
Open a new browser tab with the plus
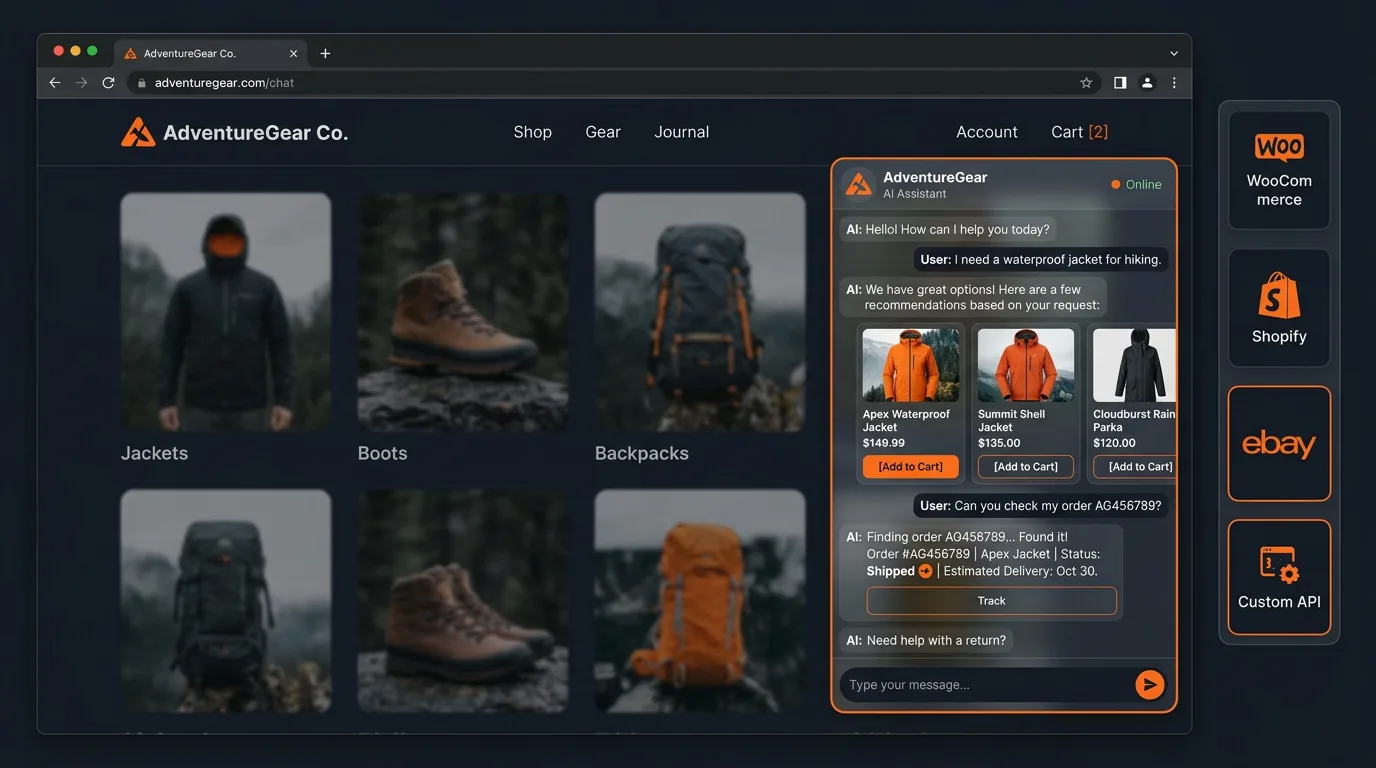click(x=324, y=52)
